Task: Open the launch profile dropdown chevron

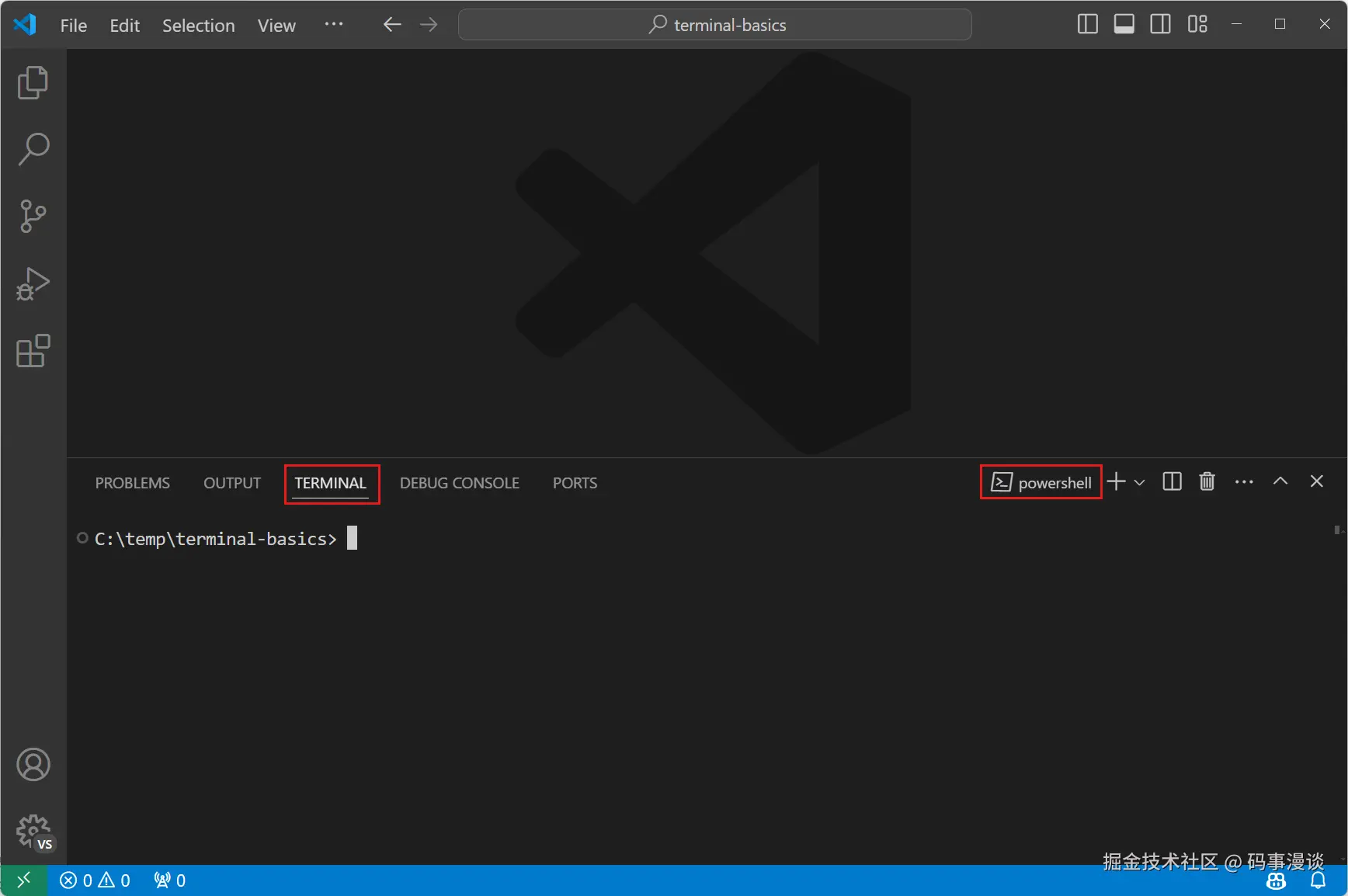Action: (x=1139, y=482)
